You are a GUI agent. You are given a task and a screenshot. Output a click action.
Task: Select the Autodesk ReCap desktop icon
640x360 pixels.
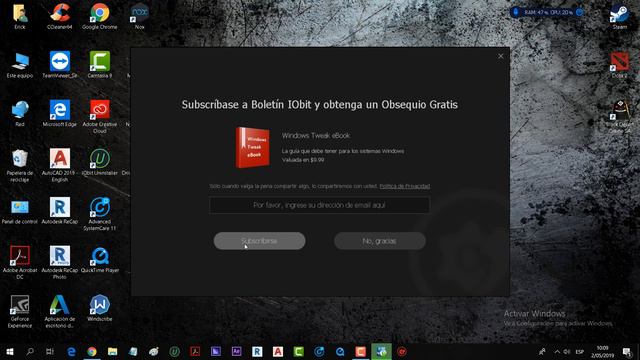tap(60, 211)
